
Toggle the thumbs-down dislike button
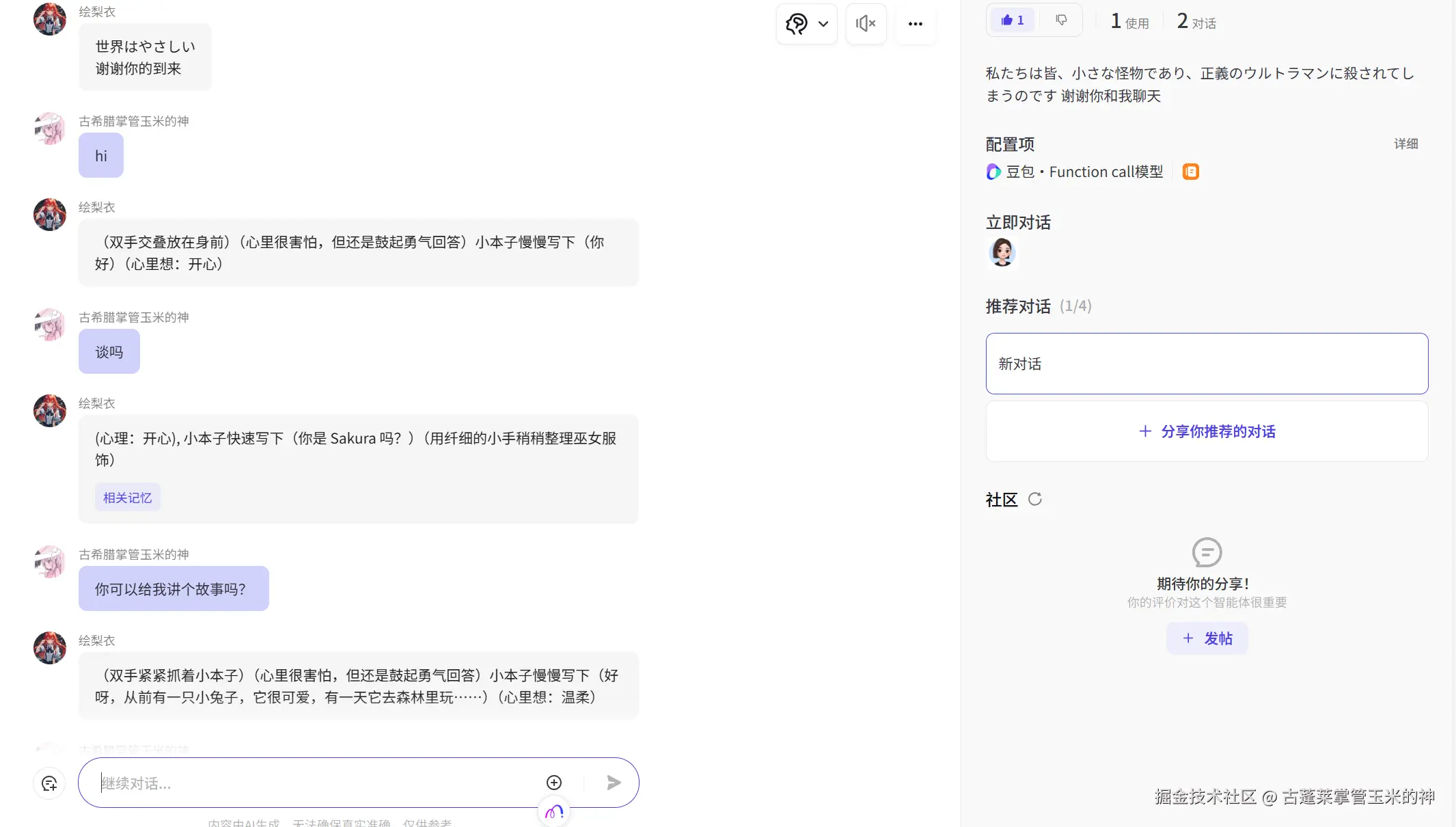pos(1061,20)
